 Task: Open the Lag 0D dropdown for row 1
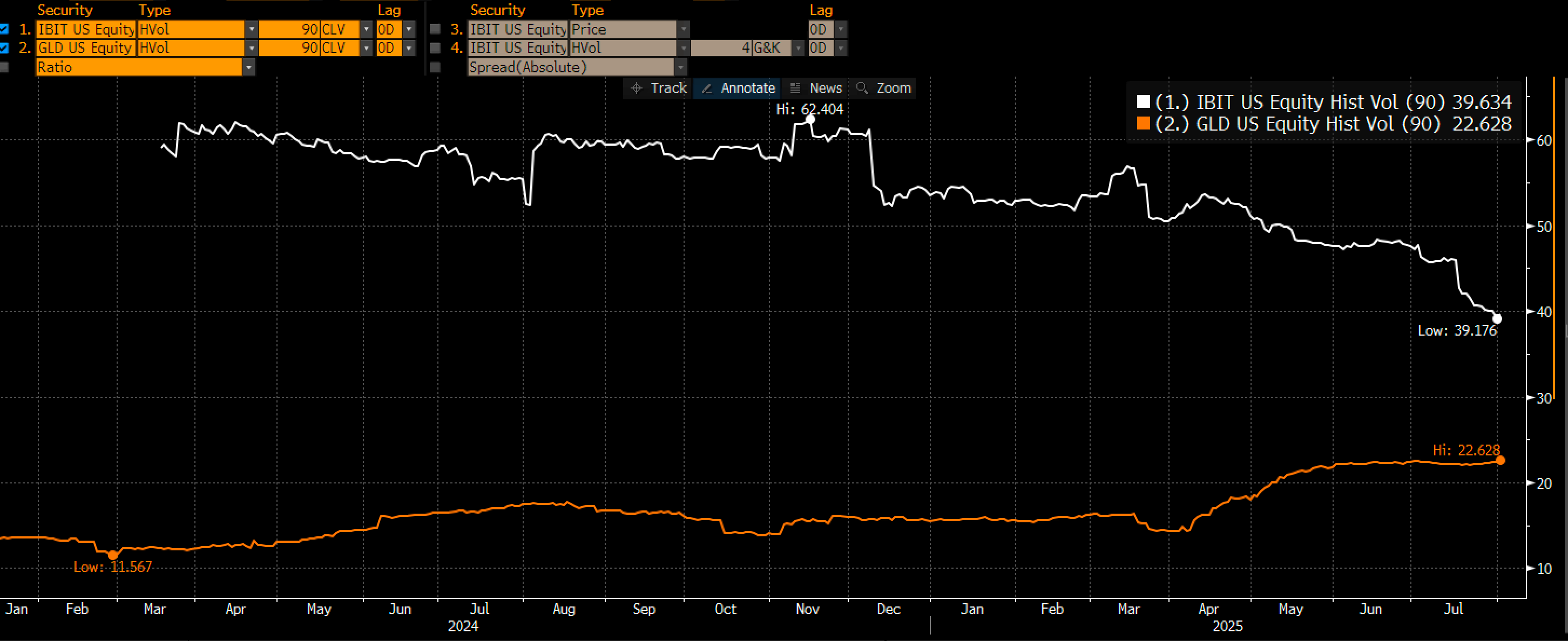pos(409,29)
